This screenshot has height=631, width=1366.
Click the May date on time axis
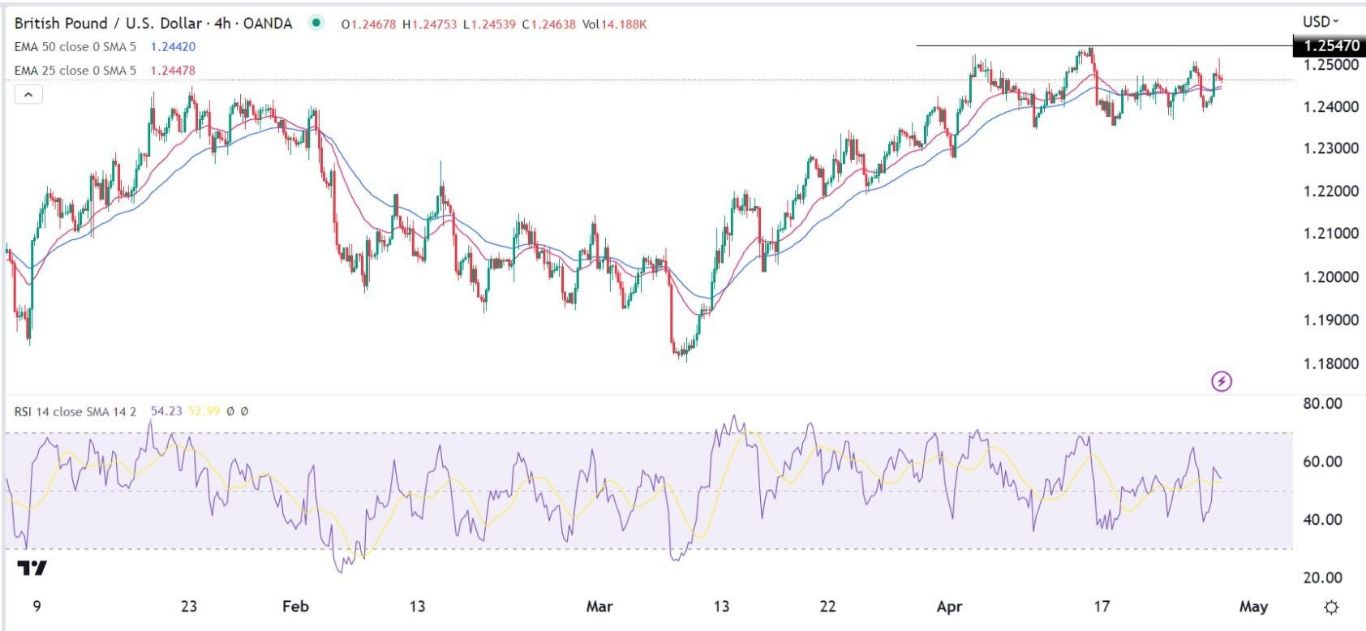point(1254,607)
